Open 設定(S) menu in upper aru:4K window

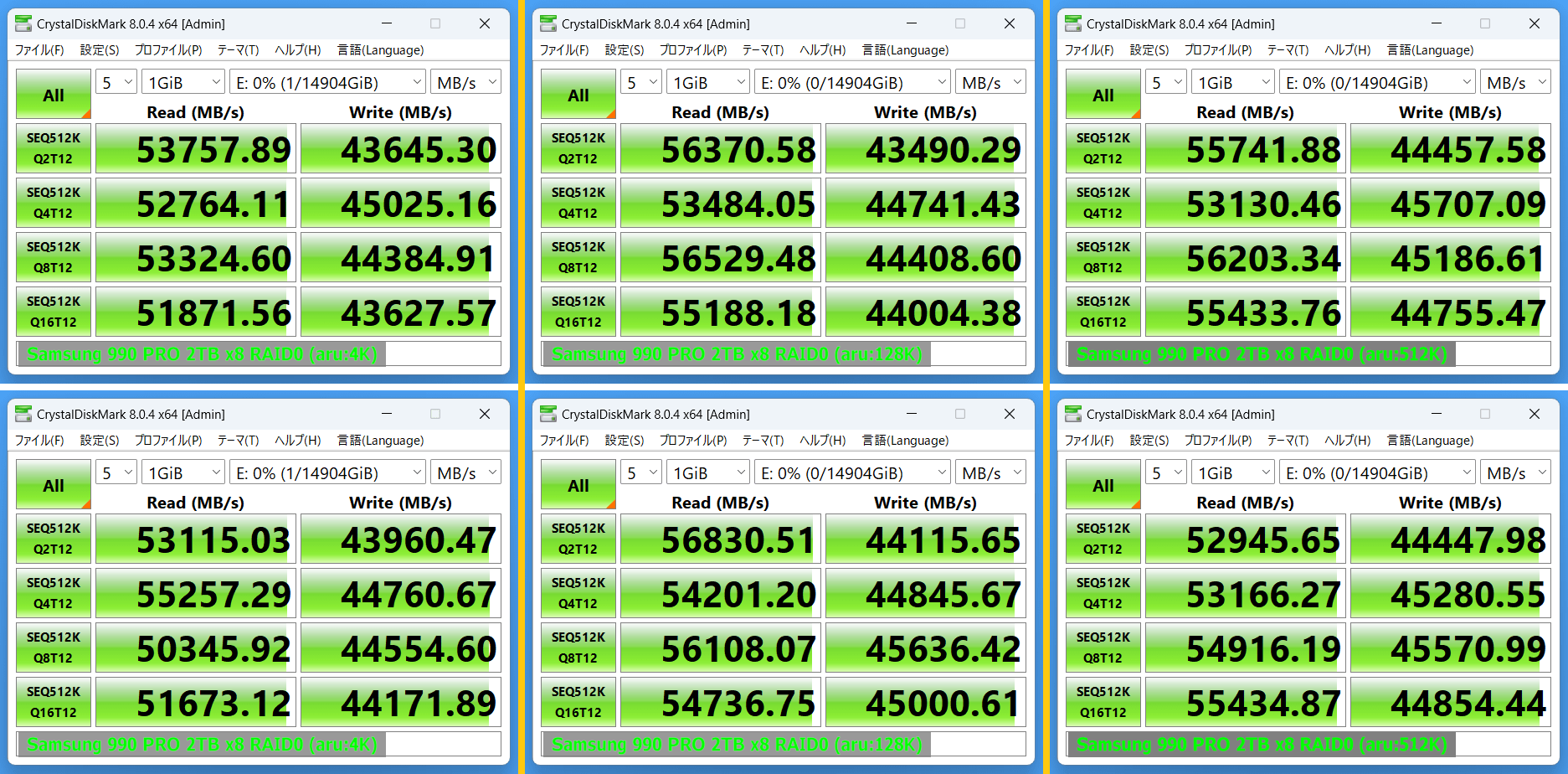click(x=100, y=50)
